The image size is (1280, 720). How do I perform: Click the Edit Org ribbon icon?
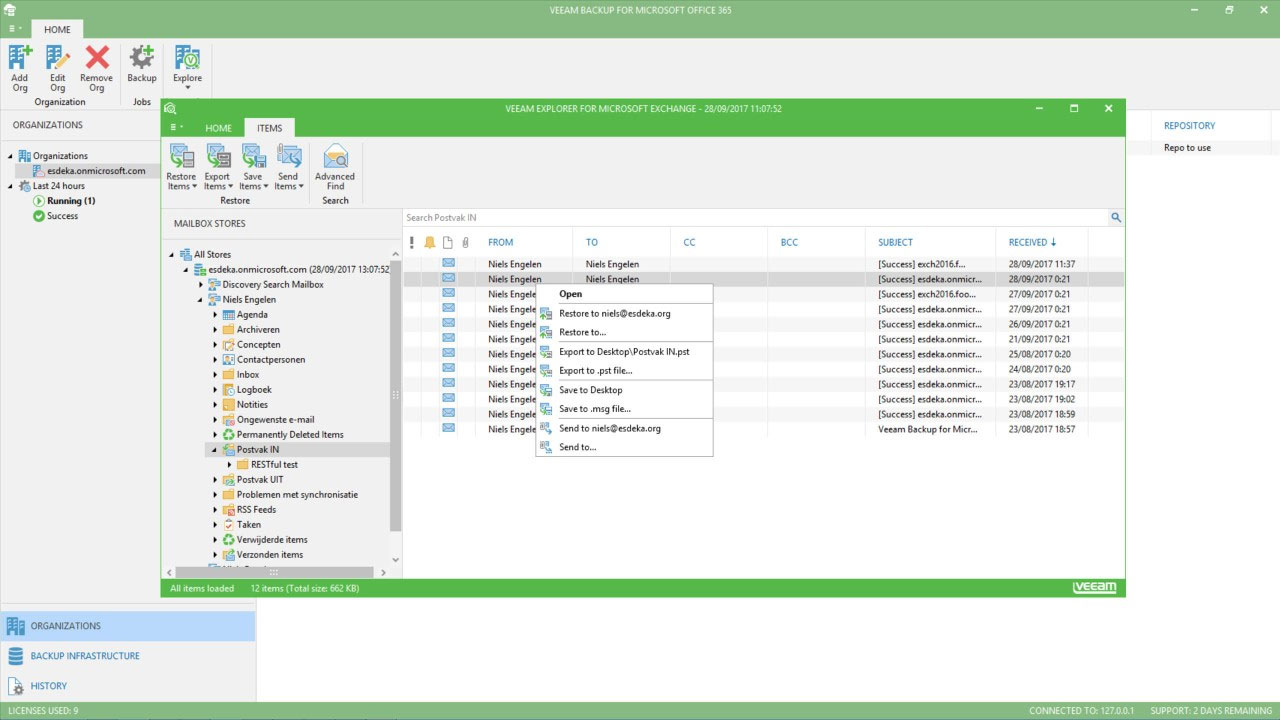pyautogui.click(x=58, y=68)
